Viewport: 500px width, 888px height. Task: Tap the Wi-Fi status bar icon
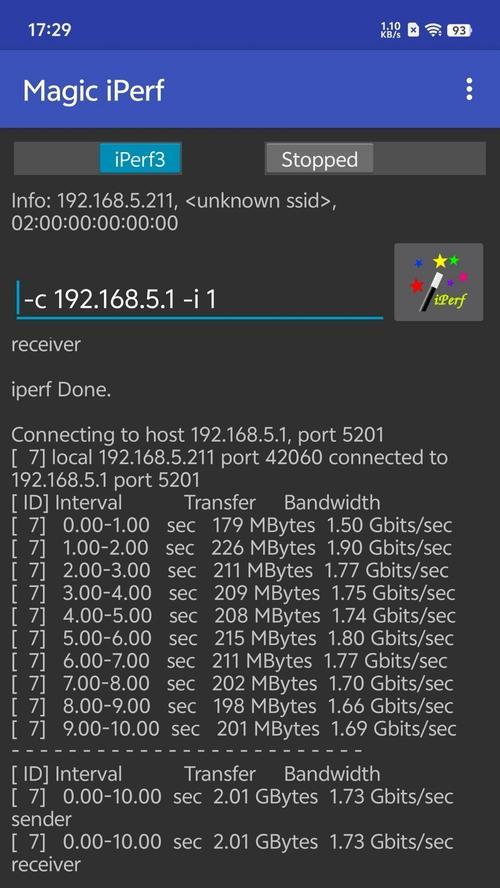tap(433, 31)
